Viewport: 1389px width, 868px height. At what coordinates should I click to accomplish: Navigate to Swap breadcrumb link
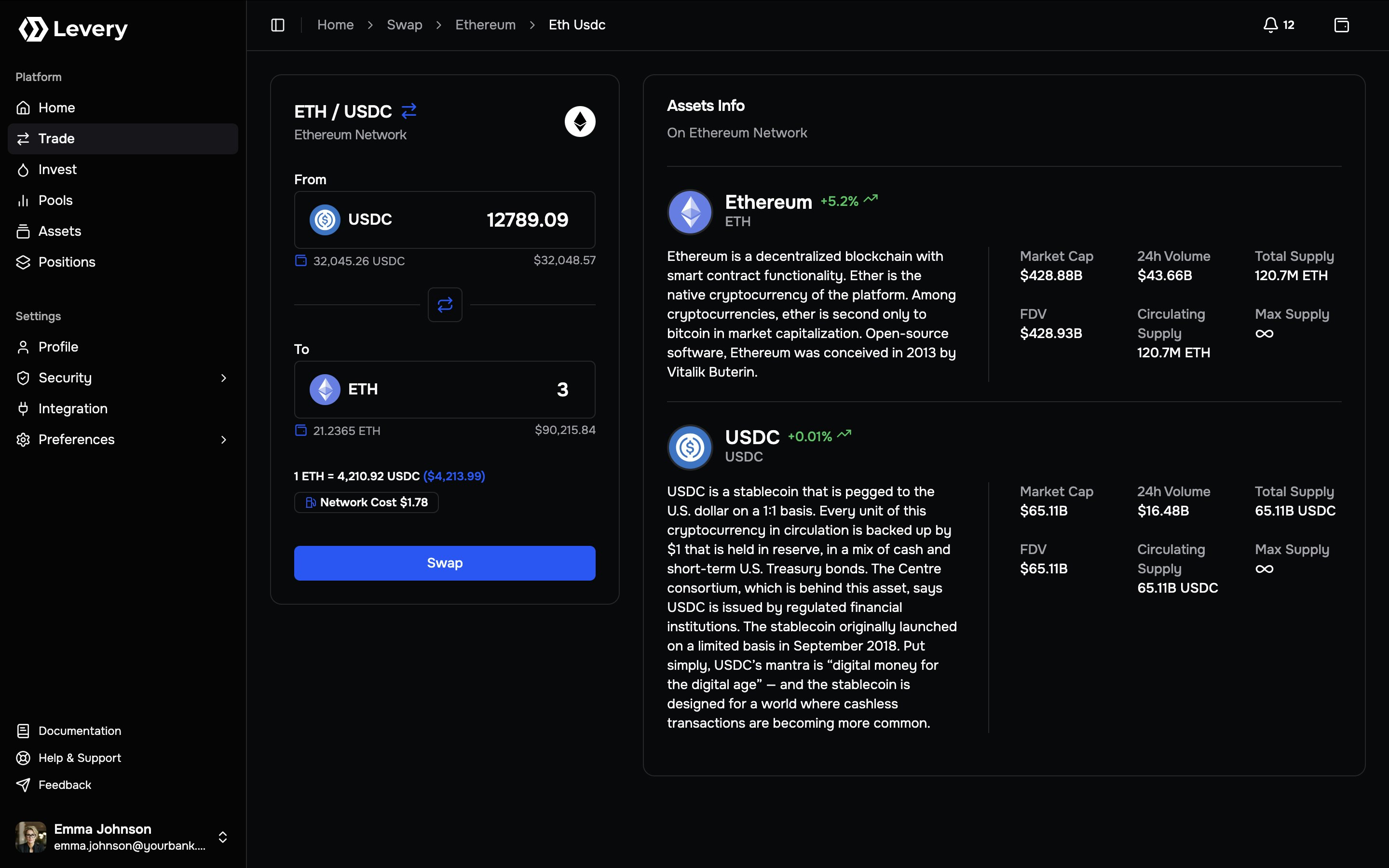point(404,25)
